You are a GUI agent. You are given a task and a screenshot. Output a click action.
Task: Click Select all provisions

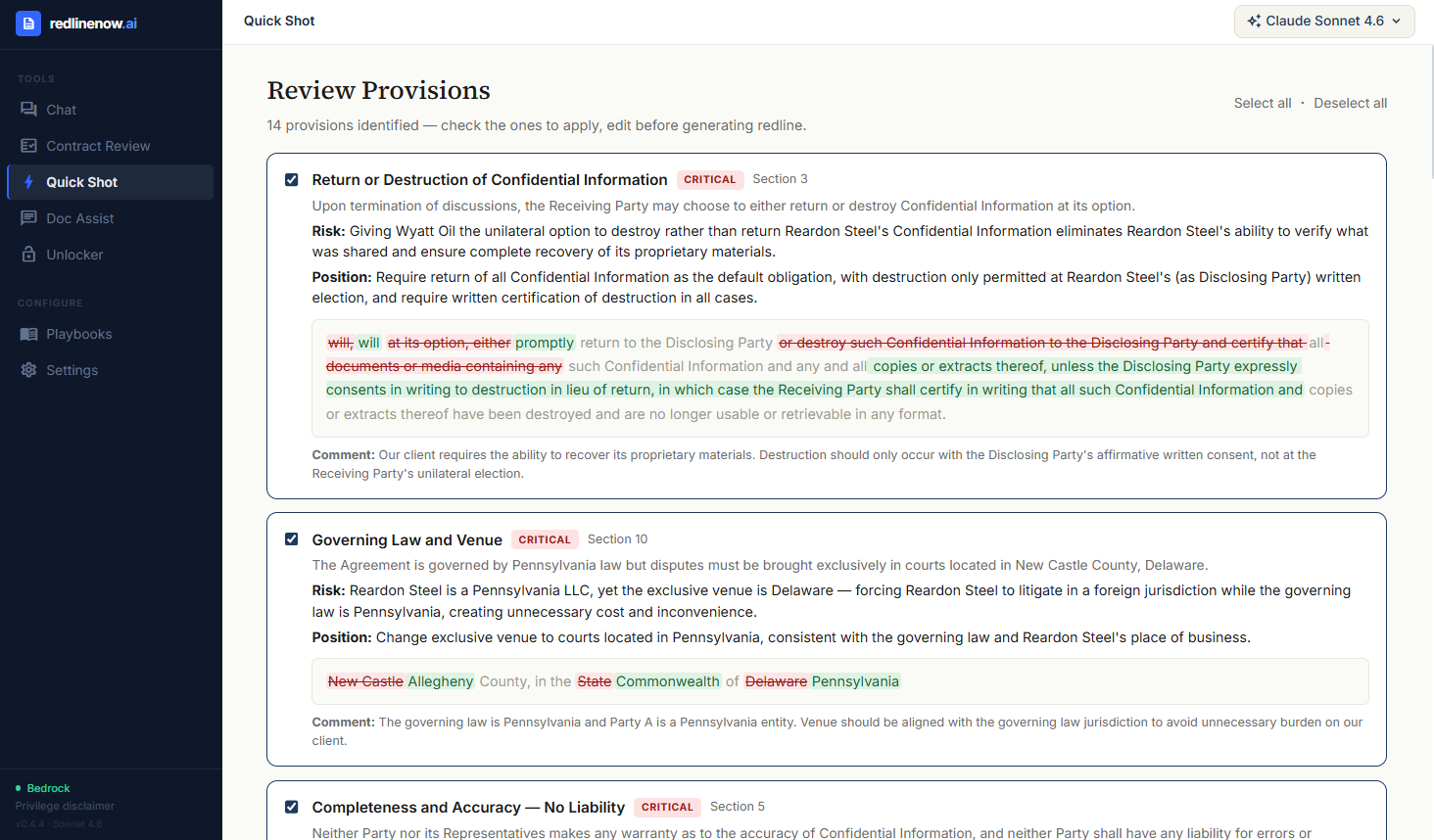point(1263,103)
